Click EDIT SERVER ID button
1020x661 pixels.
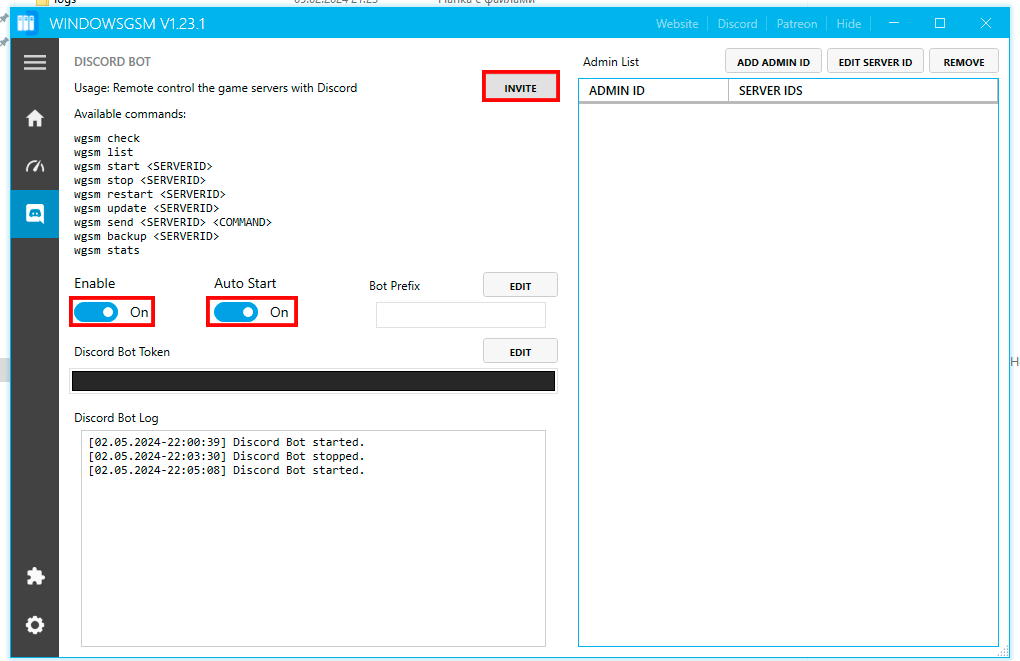(x=875, y=62)
